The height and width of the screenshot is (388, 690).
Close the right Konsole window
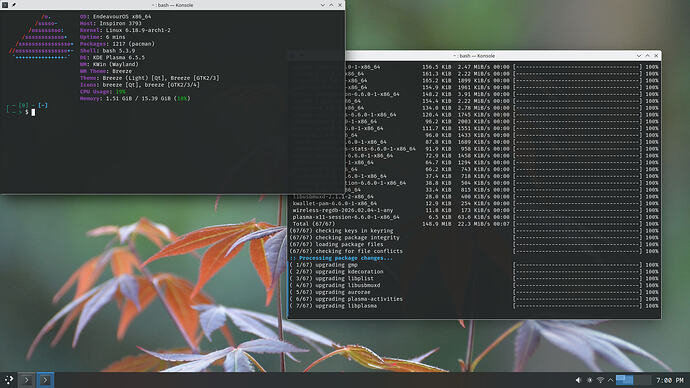pyautogui.click(x=656, y=56)
